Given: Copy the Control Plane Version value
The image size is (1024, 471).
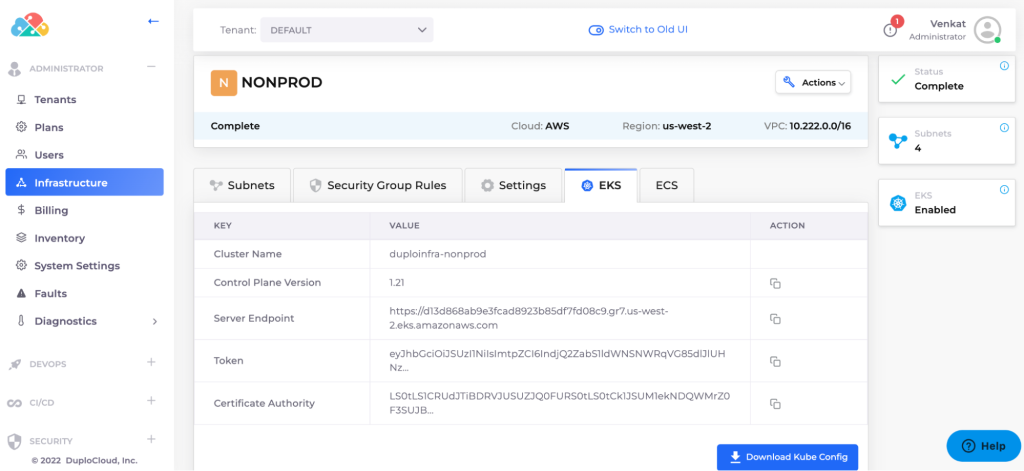Looking at the screenshot, I should pos(774,283).
